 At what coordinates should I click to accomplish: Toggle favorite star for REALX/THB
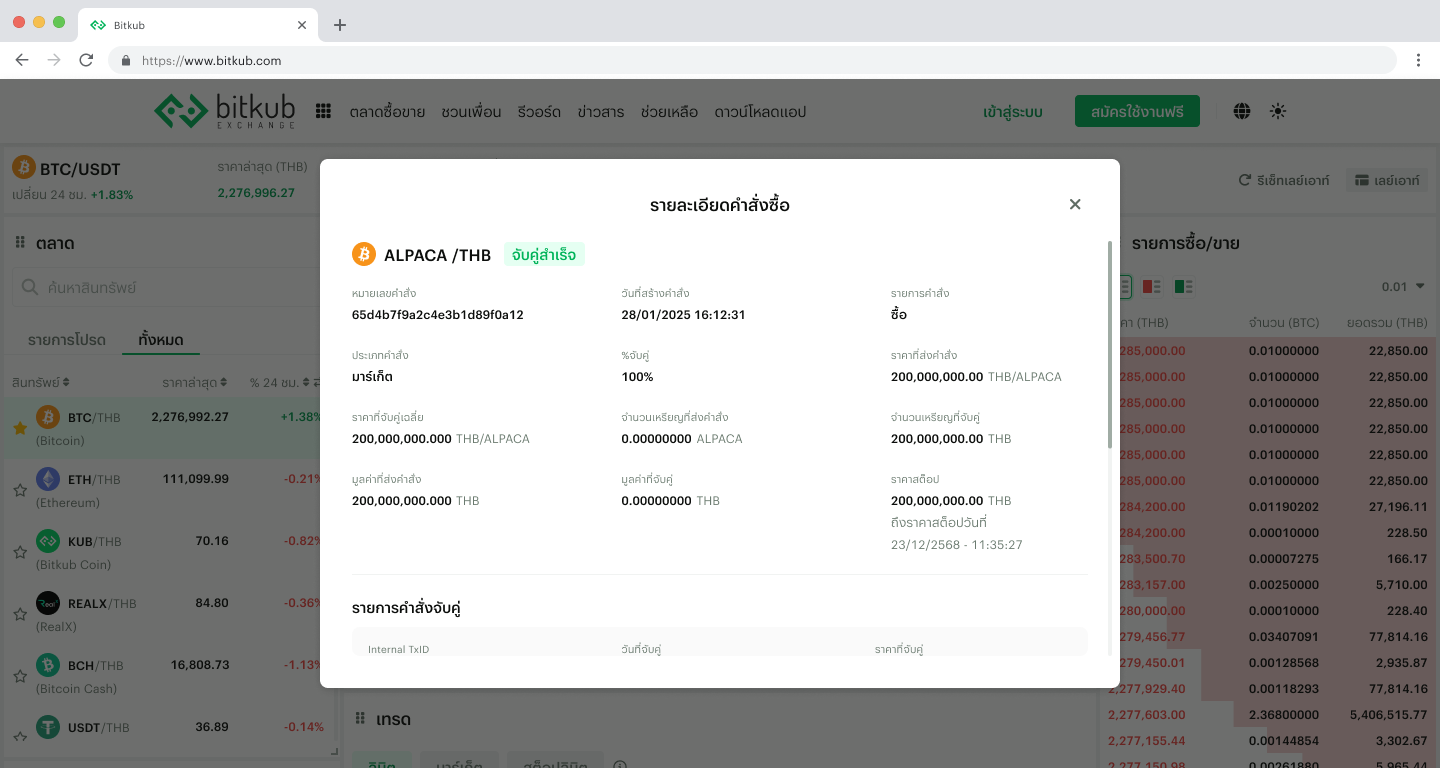click(x=20, y=614)
